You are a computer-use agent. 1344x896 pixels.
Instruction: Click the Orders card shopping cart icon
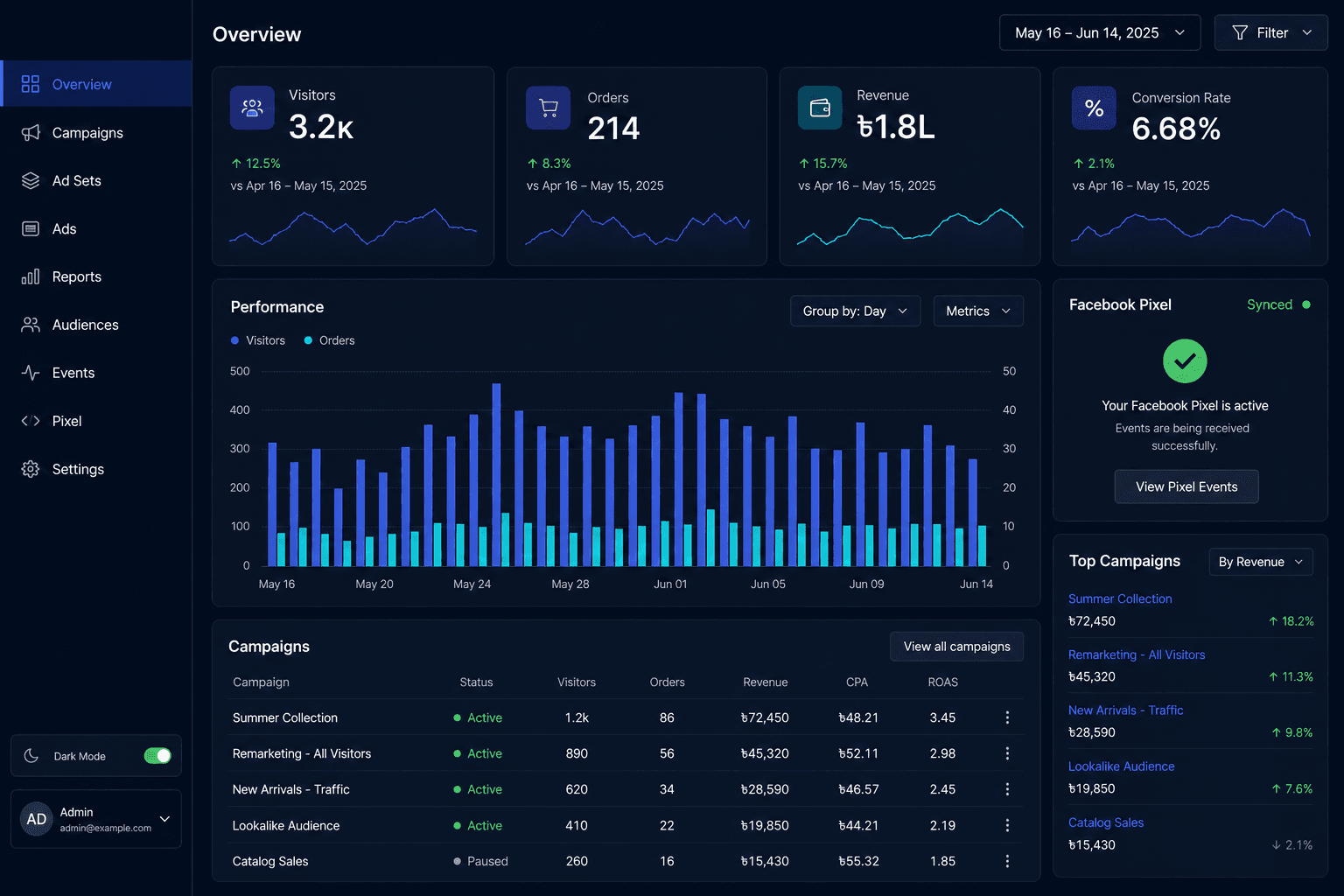[549, 108]
